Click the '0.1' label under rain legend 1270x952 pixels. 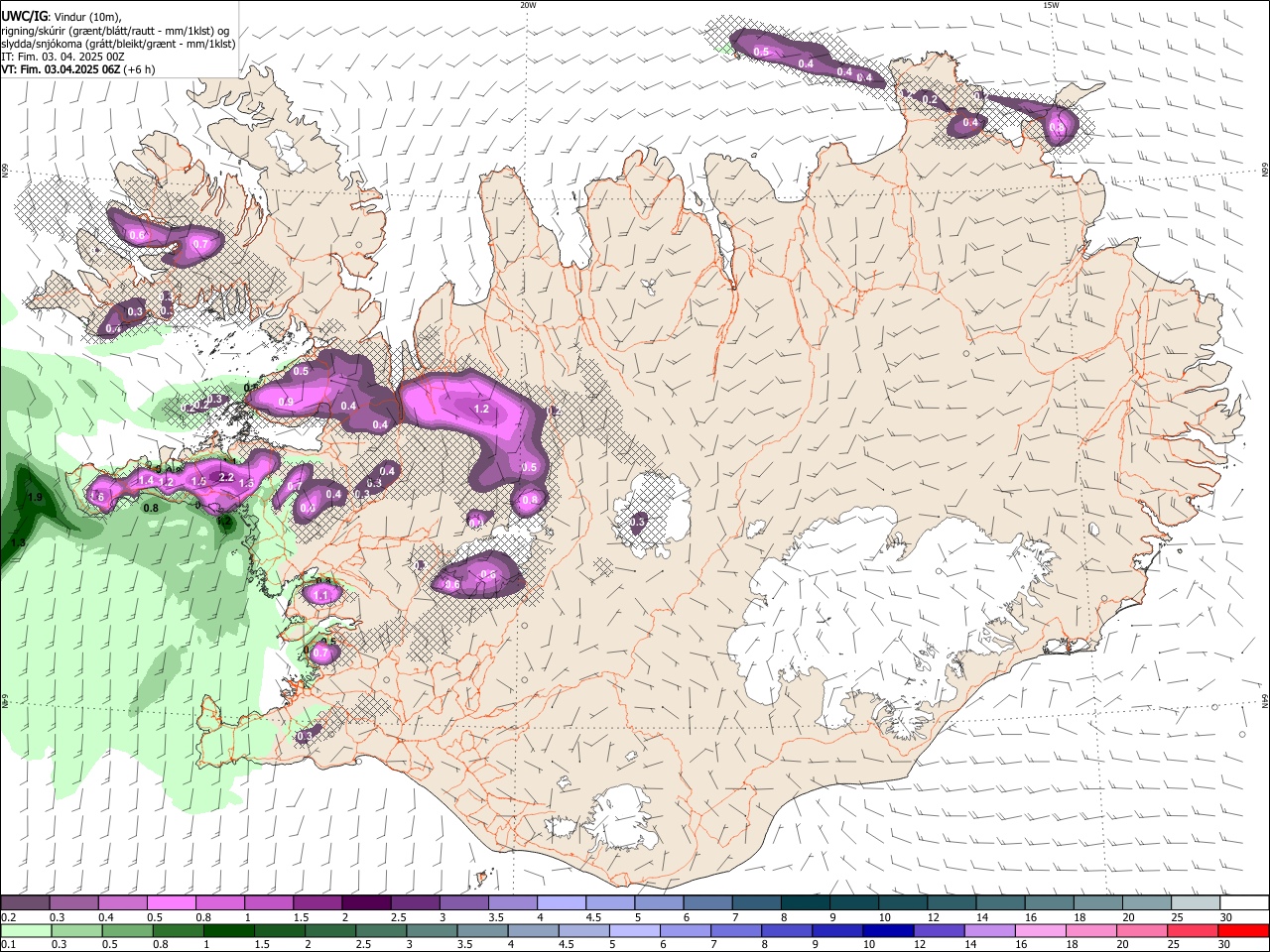pos(7,944)
